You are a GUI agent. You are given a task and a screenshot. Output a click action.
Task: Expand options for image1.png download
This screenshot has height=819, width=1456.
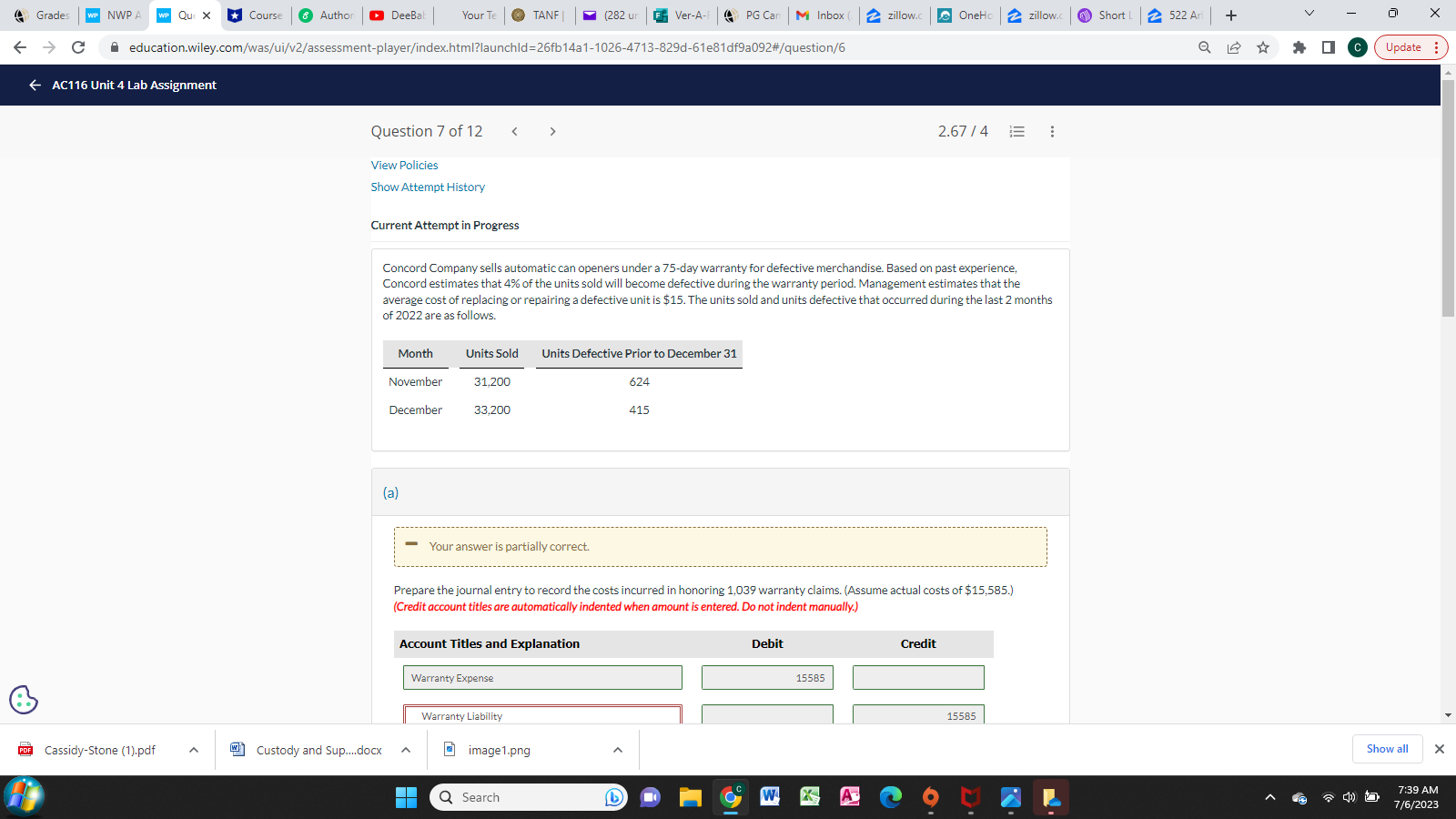[x=618, y=750]
